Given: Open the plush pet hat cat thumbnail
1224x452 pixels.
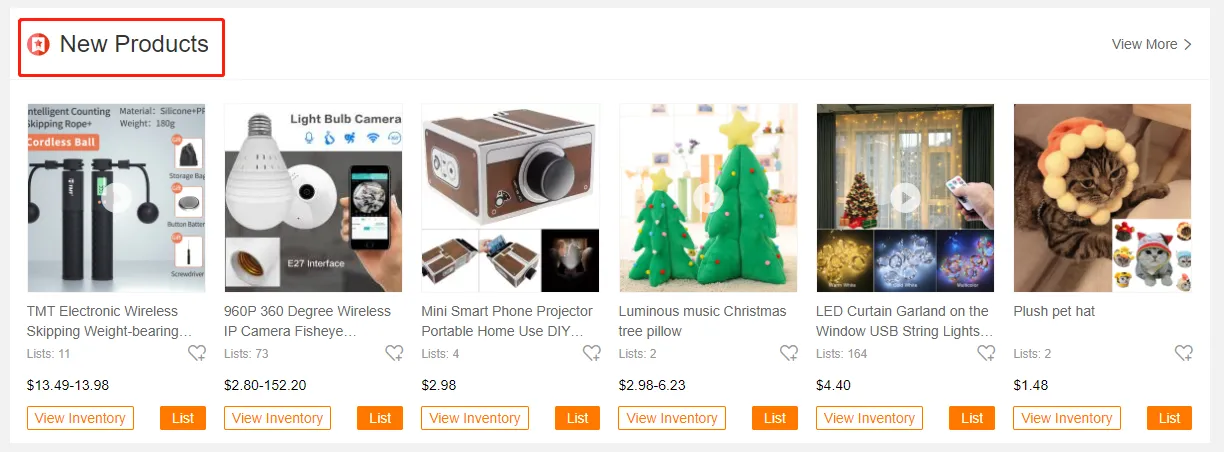Looking at the screenshot, I should pyautogui.click(x=1103, y=198).
